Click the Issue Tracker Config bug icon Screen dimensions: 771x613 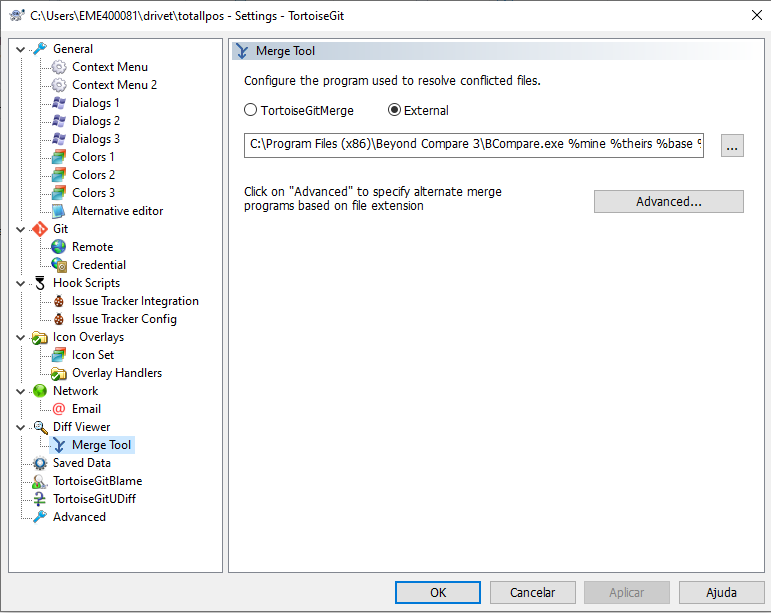[59, 319]
